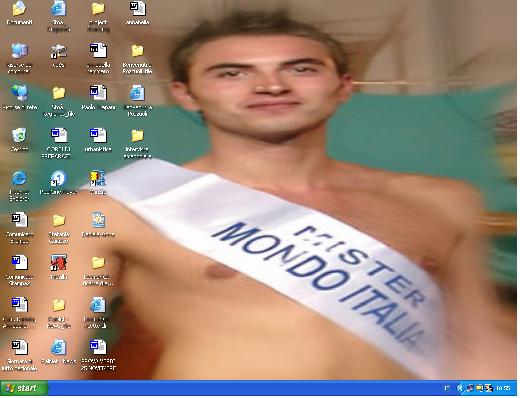Click the taskbar clock

tap(504, 388)
